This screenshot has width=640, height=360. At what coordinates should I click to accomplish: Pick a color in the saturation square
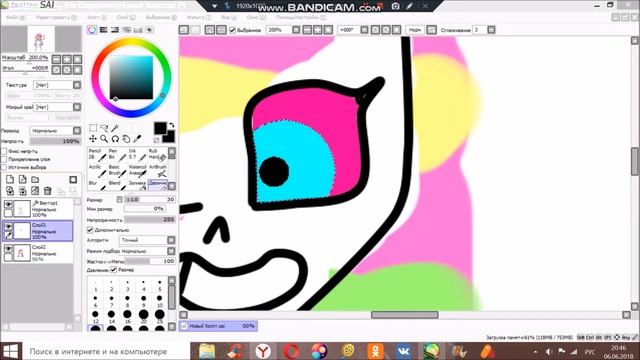tap(131, 78)
